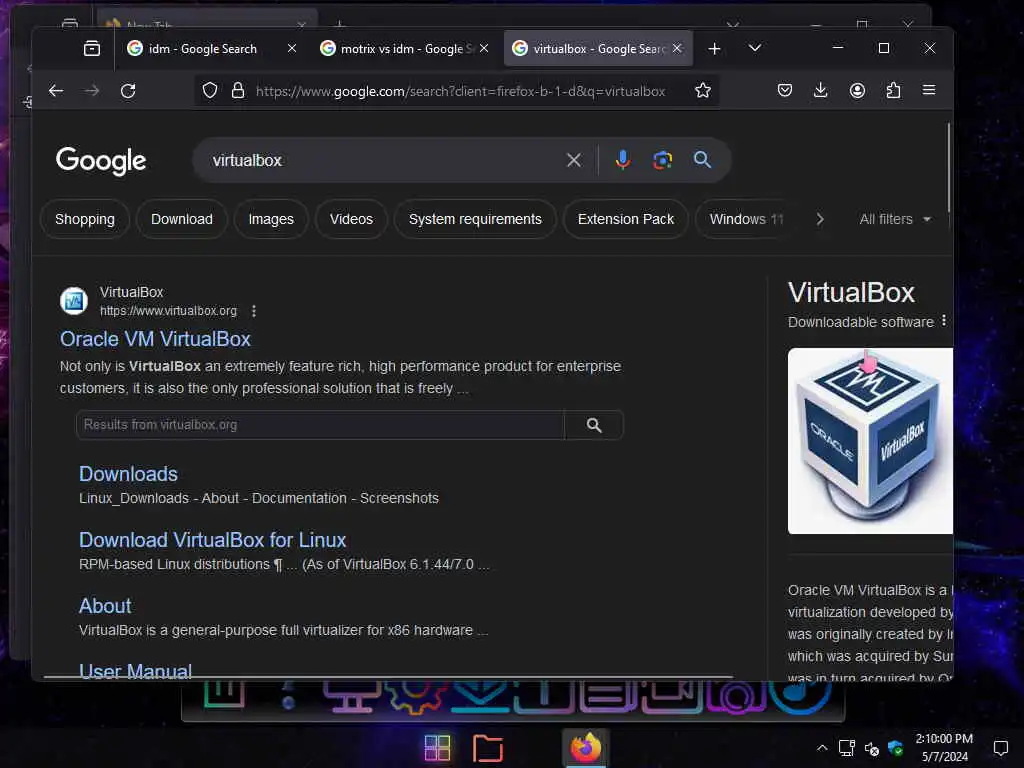The image size is (1024, 768).
Task: Open Windows Security shield tray icon
Action: (x=895, y=748)
